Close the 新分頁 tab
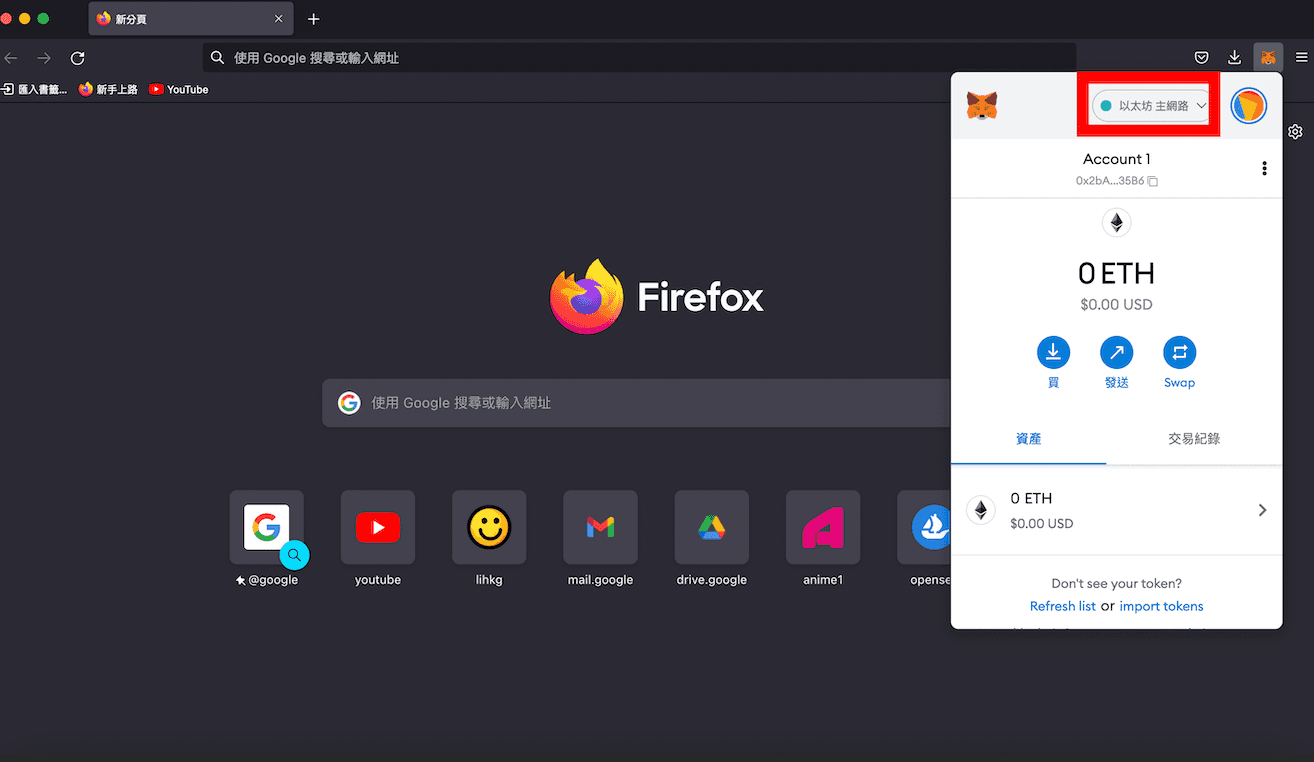Image resolution: width=1314 pixels, height=762 pixels. coord(279,19)
